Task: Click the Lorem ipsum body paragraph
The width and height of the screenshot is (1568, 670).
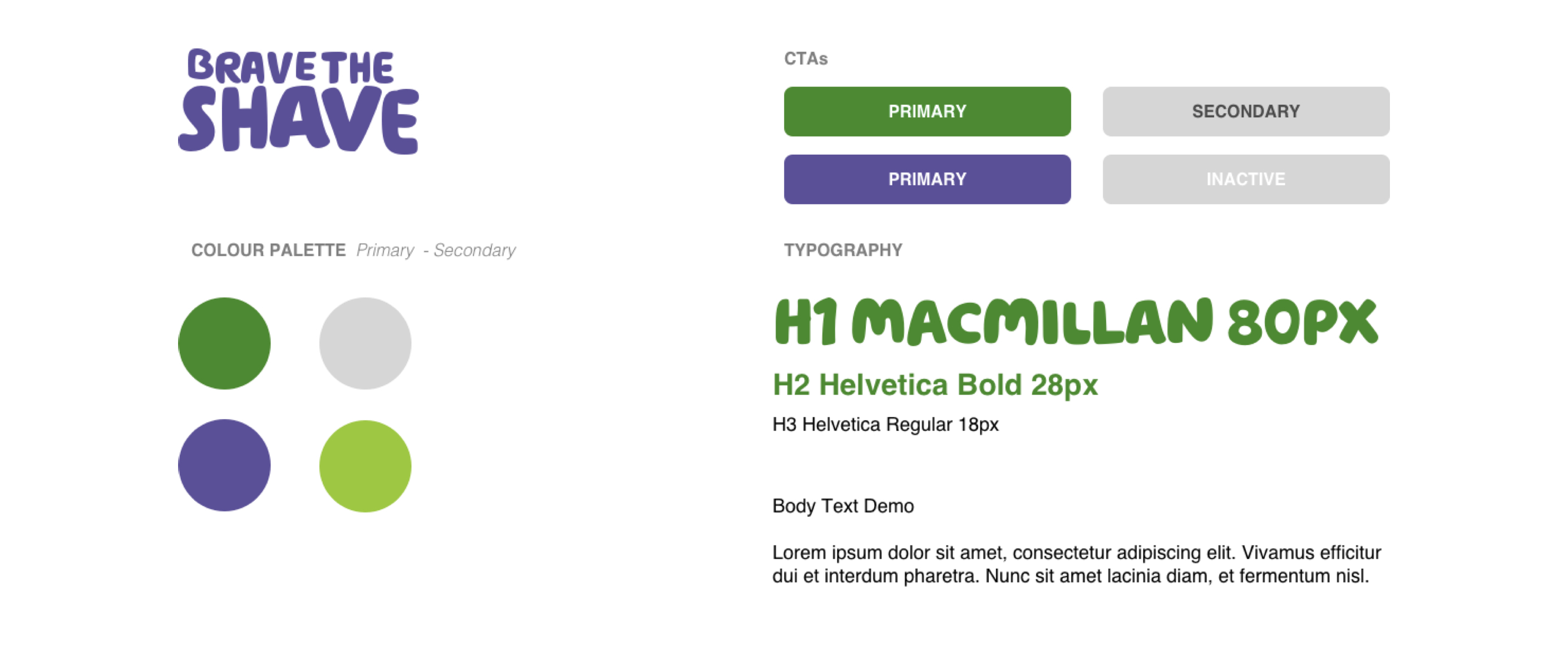Action: coord(1076,564)
